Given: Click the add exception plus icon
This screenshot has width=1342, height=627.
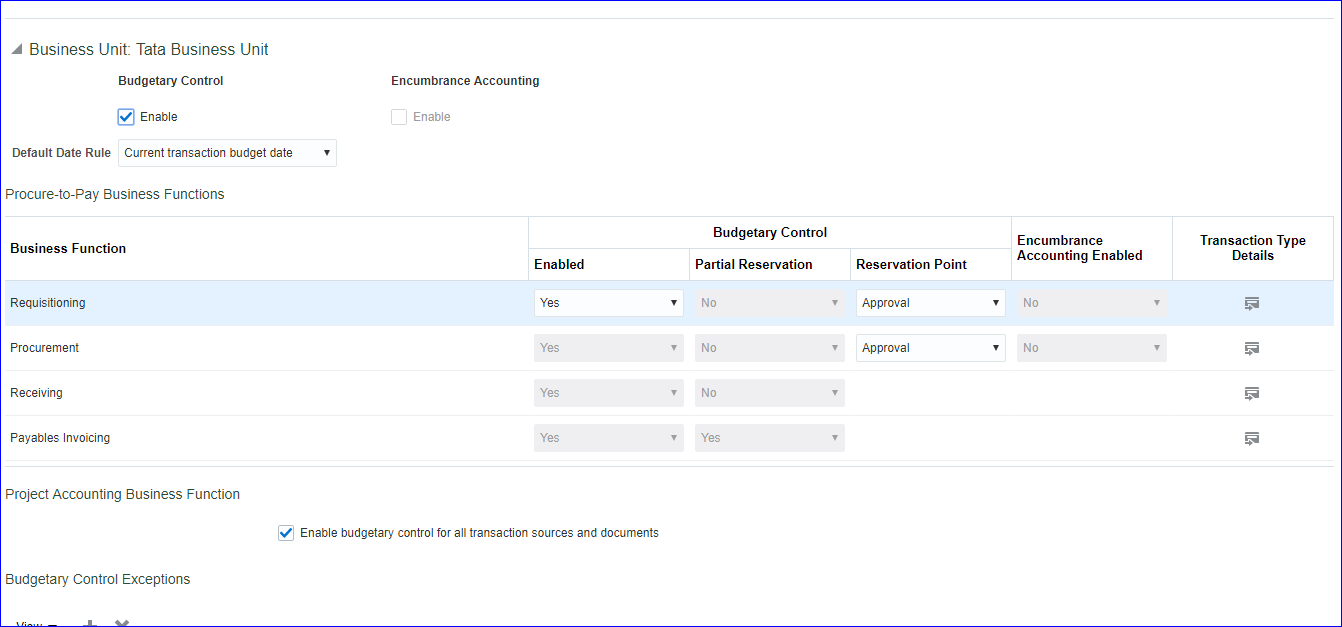Looking at the screenshot, I should click(x=89, y=624).
